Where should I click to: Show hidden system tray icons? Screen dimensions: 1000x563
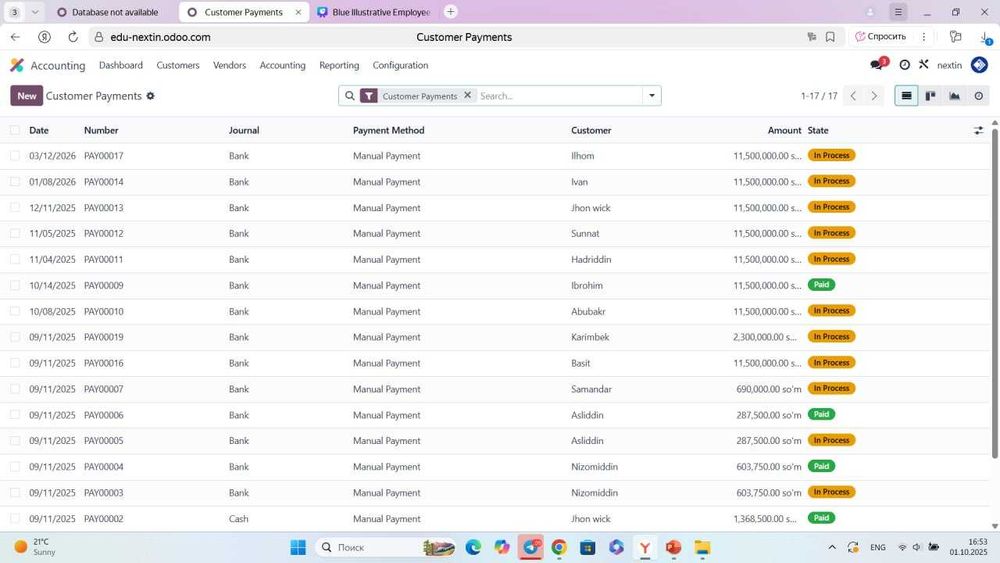(x=832, y=547)
